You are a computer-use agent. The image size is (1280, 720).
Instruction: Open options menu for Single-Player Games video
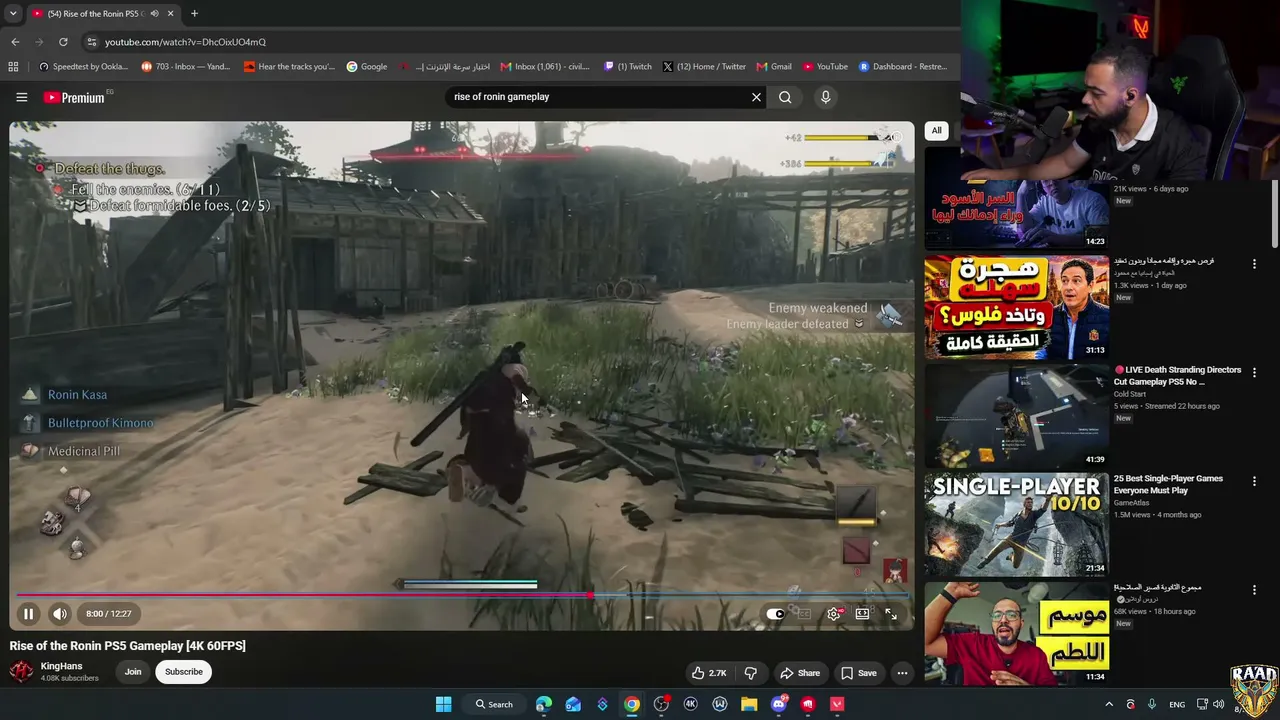pyautogui.click(x=1254, y=481)
